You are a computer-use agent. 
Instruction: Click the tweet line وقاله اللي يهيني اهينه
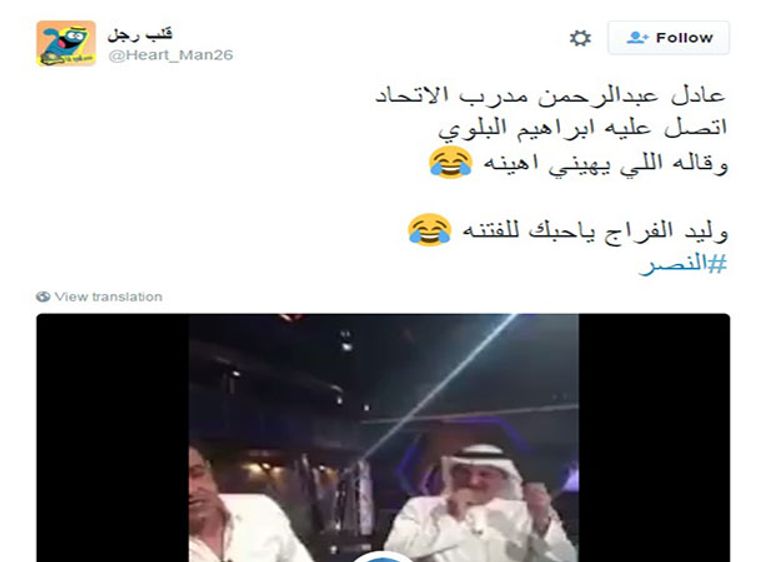coord(606,163)
